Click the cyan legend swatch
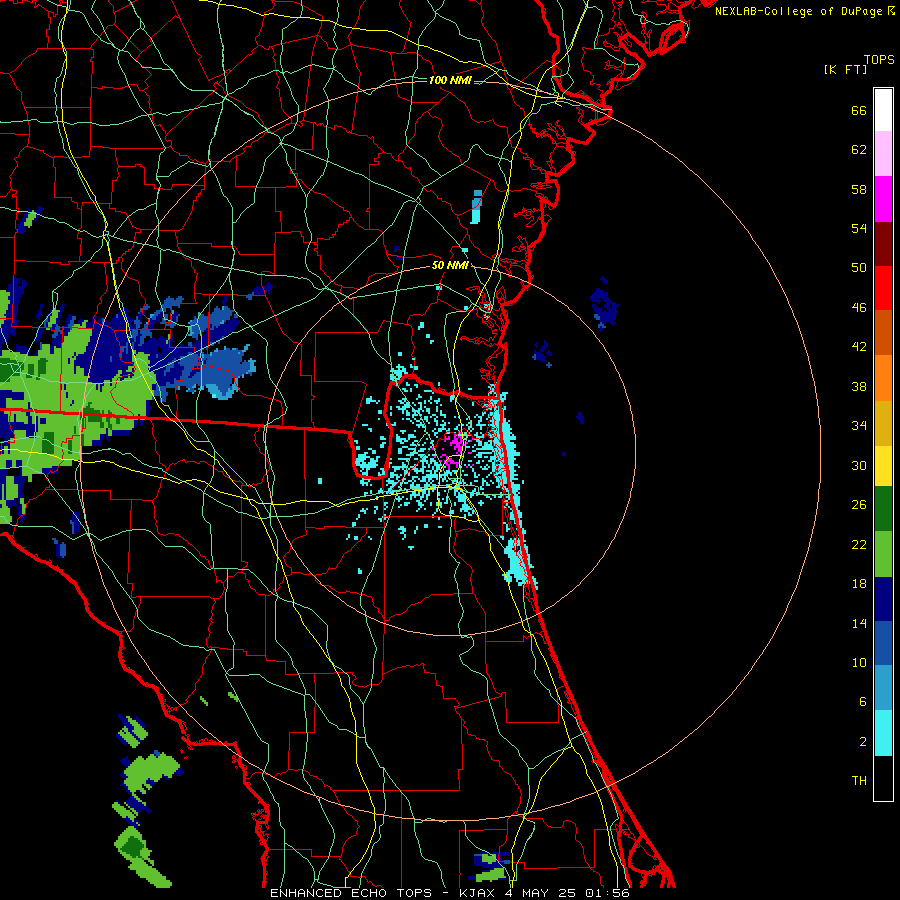 [x=883, y=733]
